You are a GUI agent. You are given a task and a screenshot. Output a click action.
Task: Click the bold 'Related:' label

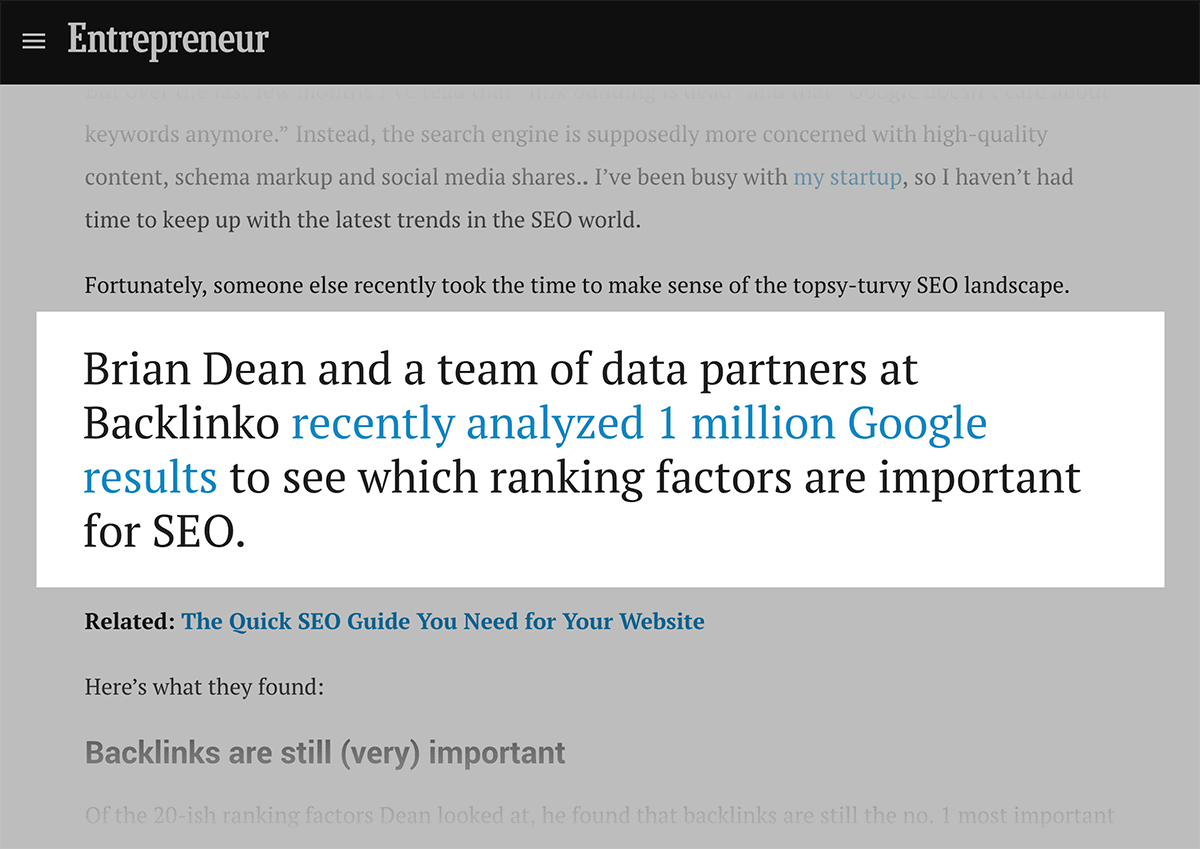point(130,621)
